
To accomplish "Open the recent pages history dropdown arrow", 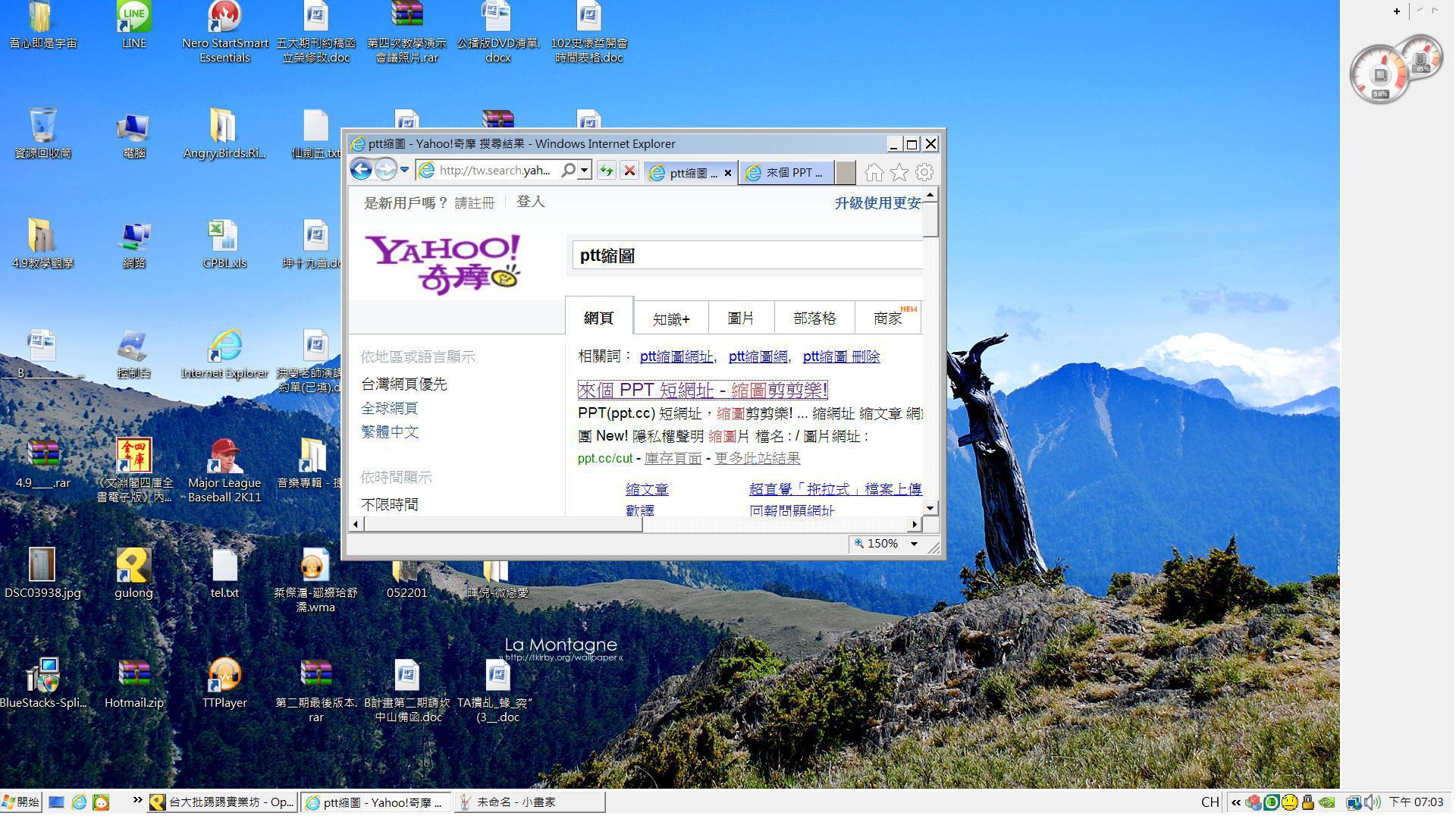I will (404, 170).
